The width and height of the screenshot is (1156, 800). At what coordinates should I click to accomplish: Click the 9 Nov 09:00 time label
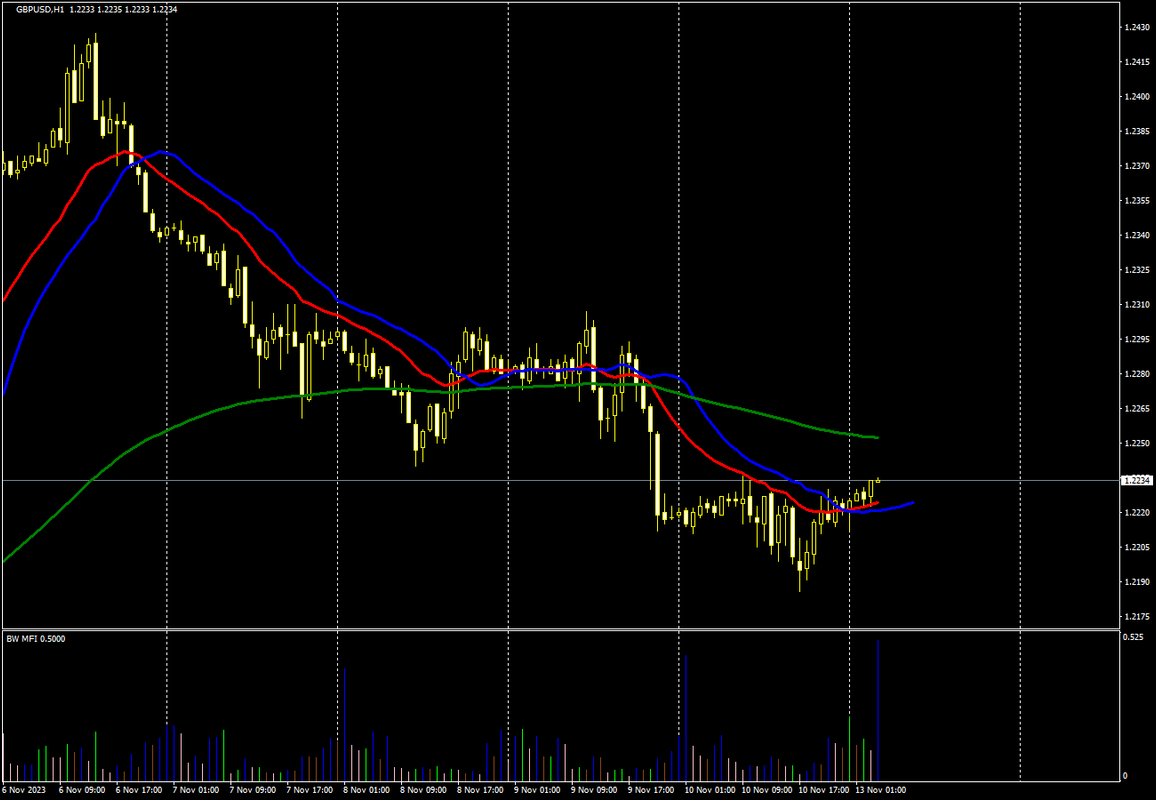pos(593,790)
